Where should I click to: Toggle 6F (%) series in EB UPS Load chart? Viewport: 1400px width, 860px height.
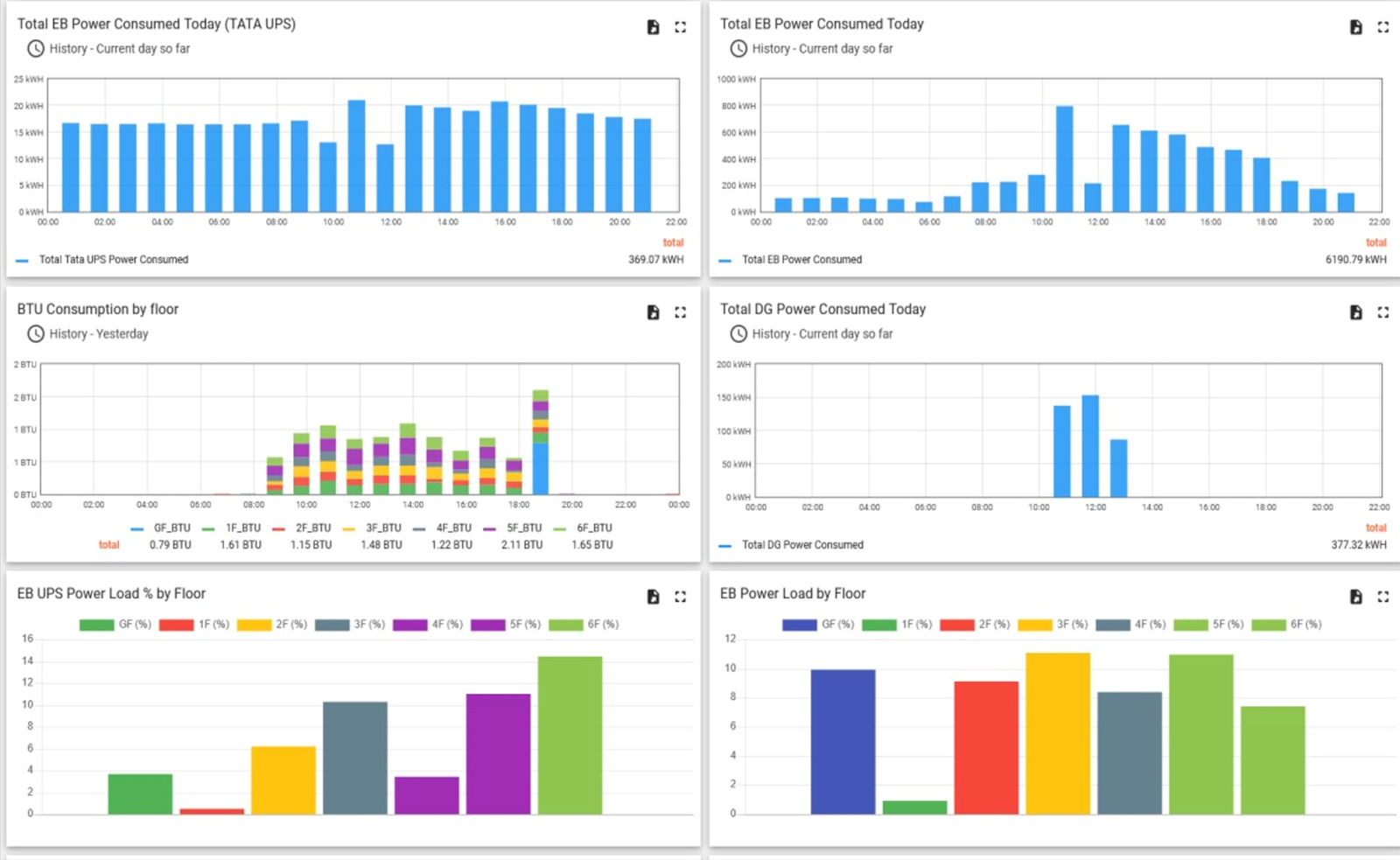[x=584, y=625]
